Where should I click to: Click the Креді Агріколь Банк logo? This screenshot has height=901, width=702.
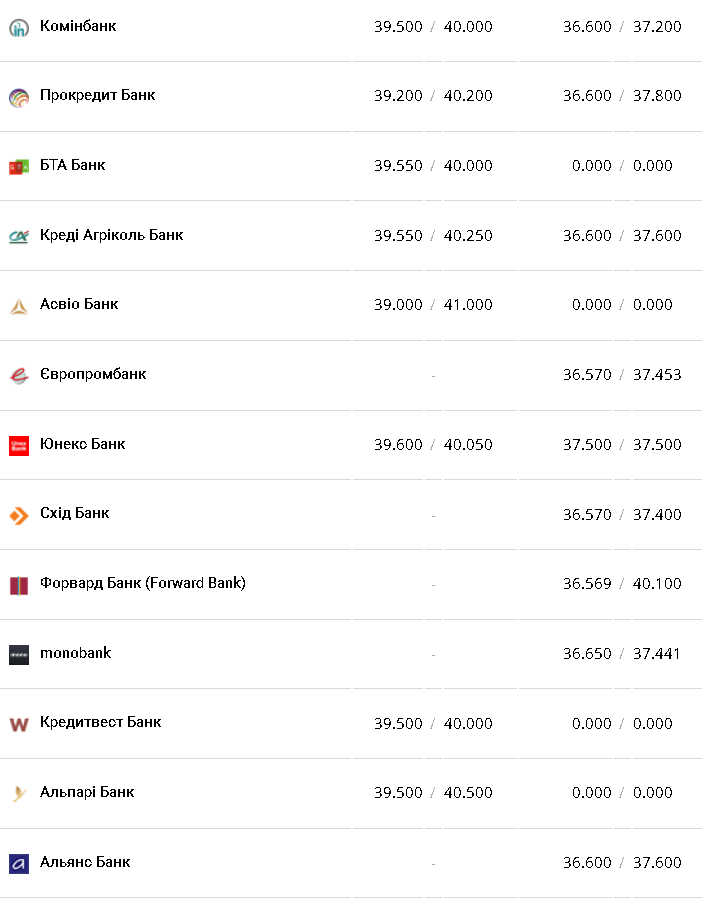pos(19,237)
